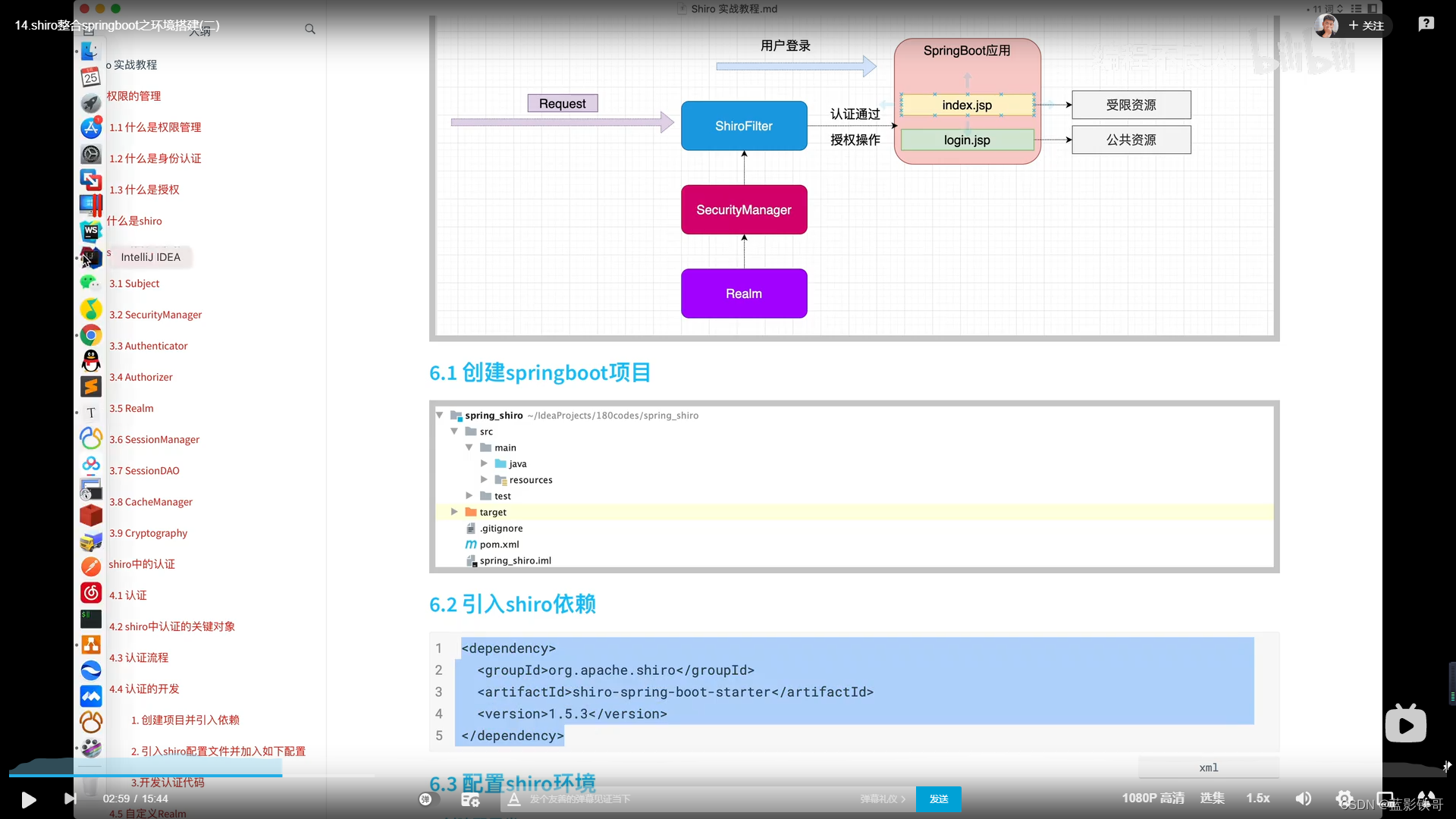Collapse the spring_shiro project root arrow
The height and width of the screenshot is (819, 1456).
coord(440,416)
